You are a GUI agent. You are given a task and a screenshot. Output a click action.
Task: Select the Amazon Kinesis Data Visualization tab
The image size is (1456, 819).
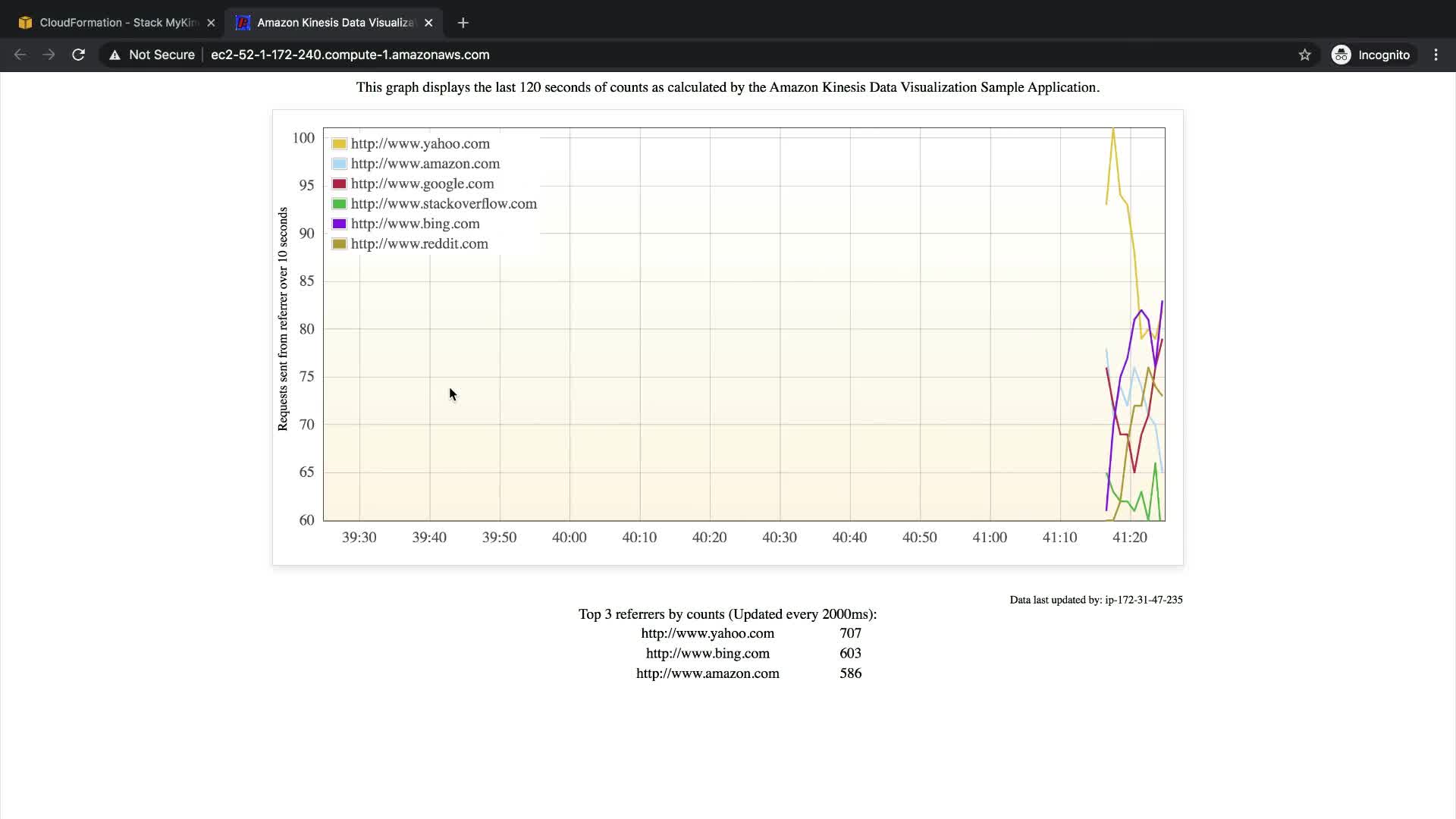tap(334, 23)
